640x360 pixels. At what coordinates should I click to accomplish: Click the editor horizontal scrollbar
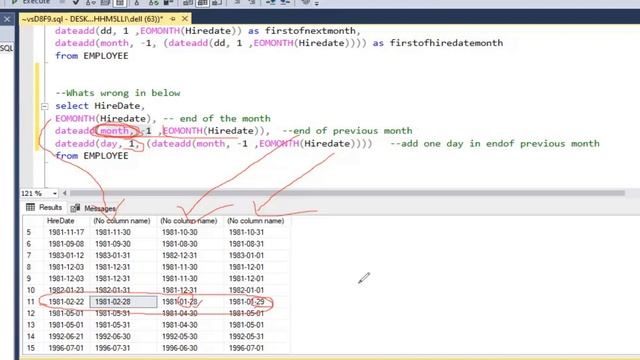(x=347, y=193)
